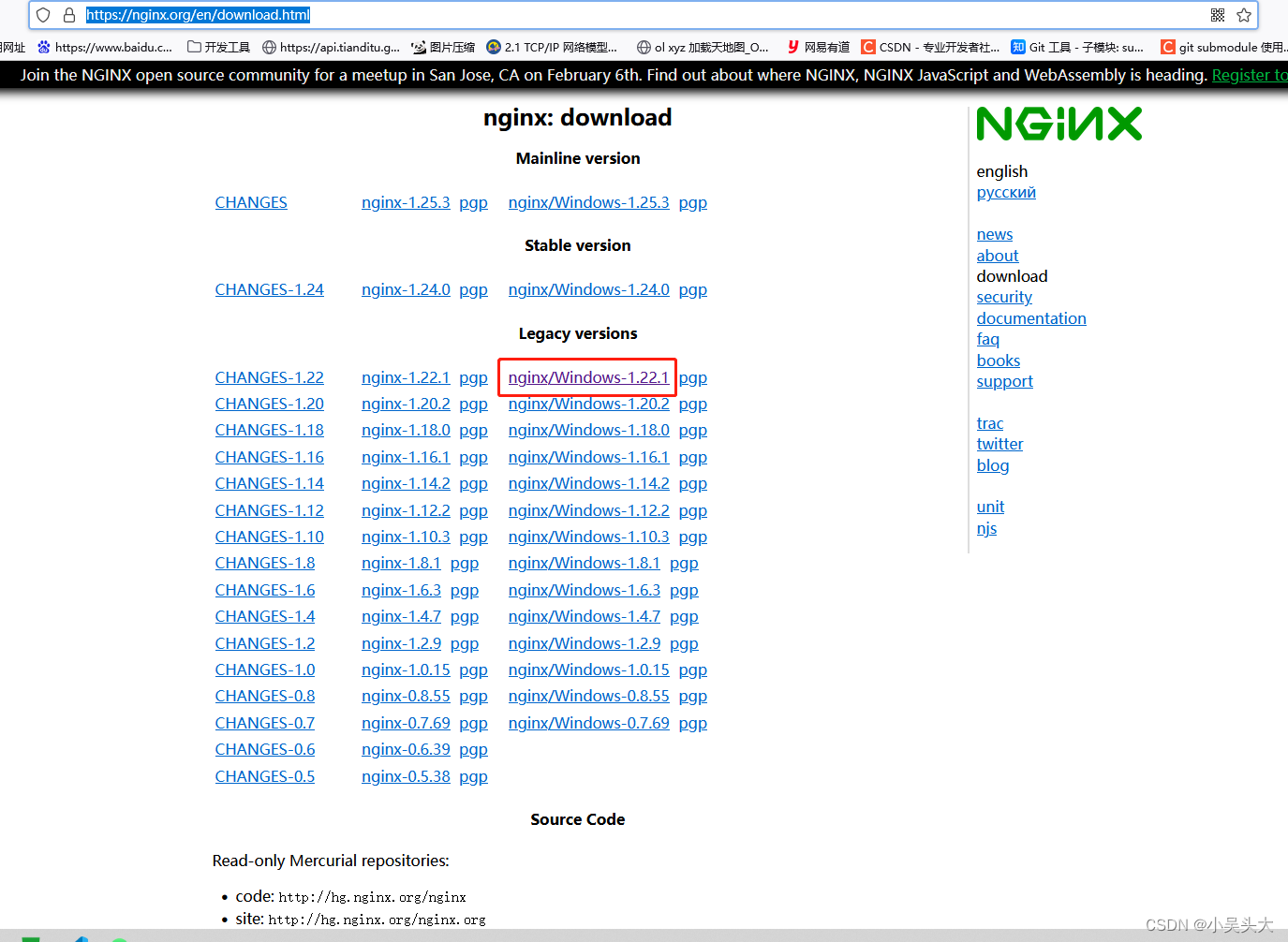
Task: Download nginx-1.12.2 source
Action: [406, 510]
